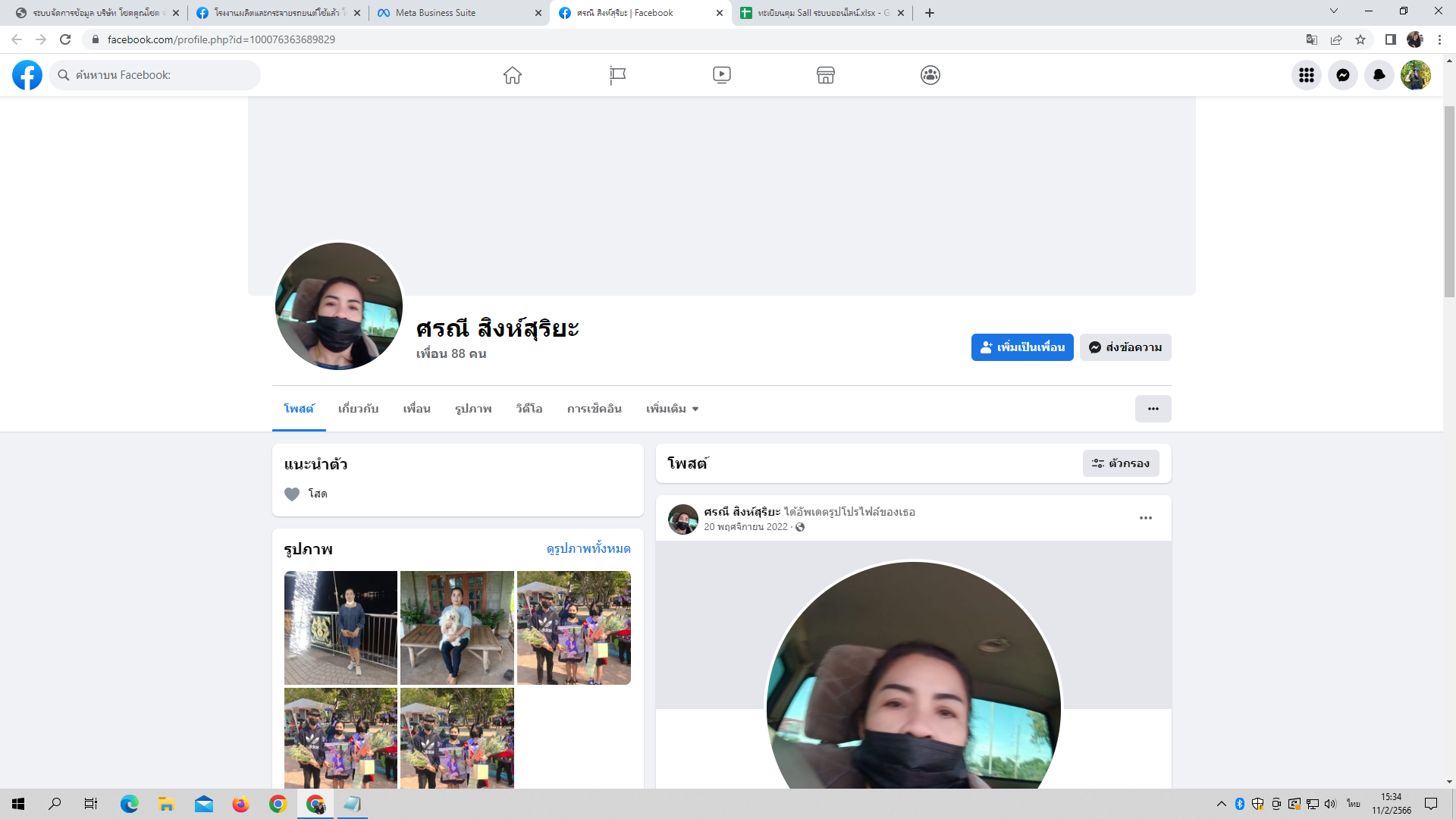This screenshot has width=1456, height=819.
Task: Open Facebook Home feed icon
Action: point(513,75)
